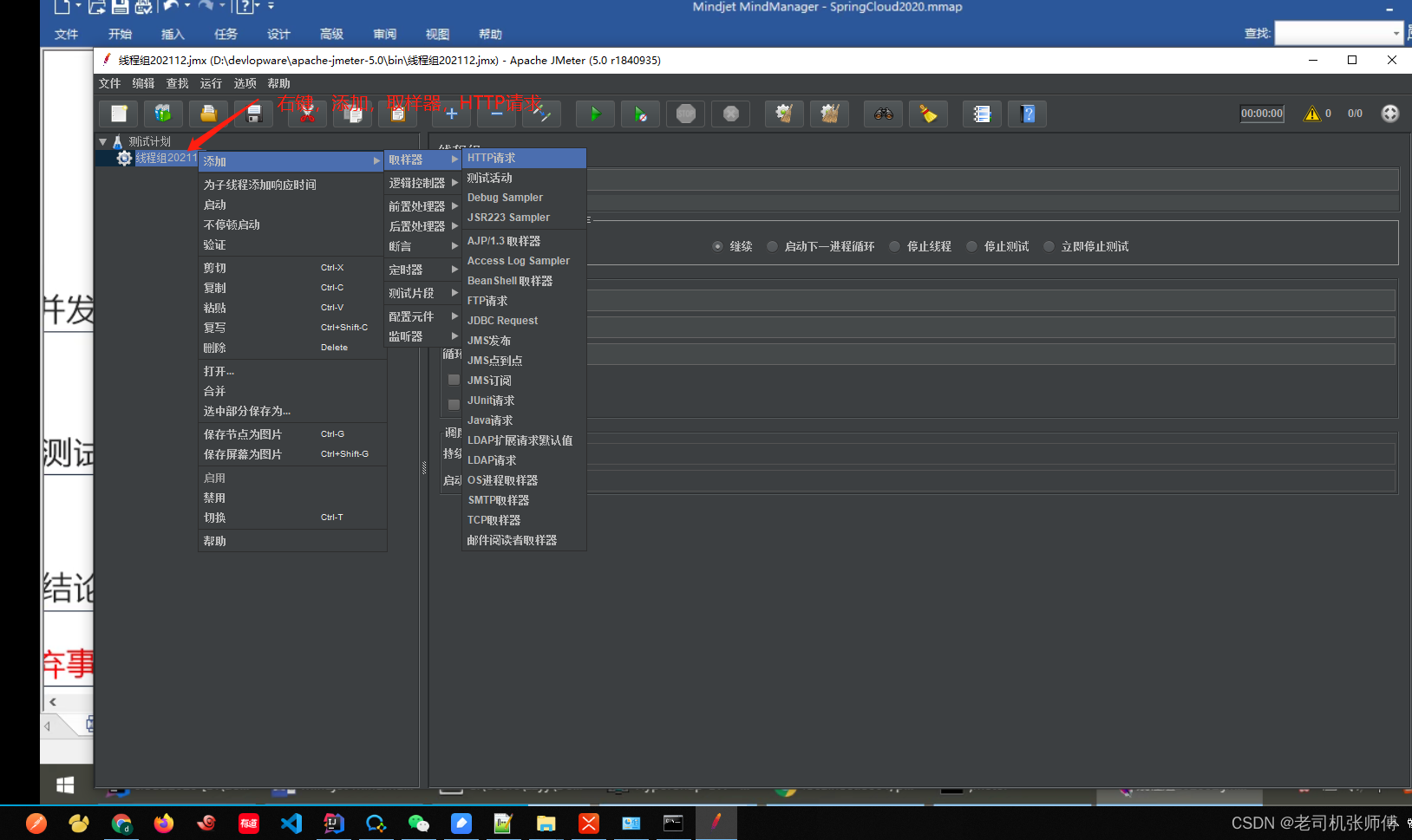Open Postman from the taskbar

pos(36,824)
